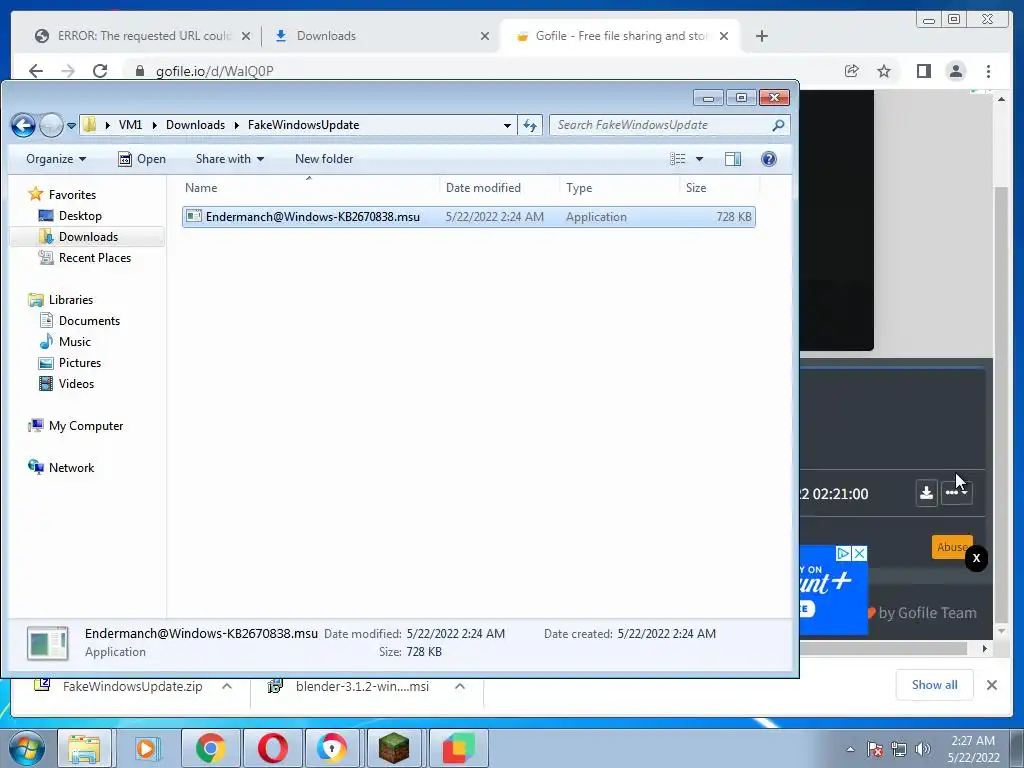Click the Abuse button on Gofile

pos(952,547)
